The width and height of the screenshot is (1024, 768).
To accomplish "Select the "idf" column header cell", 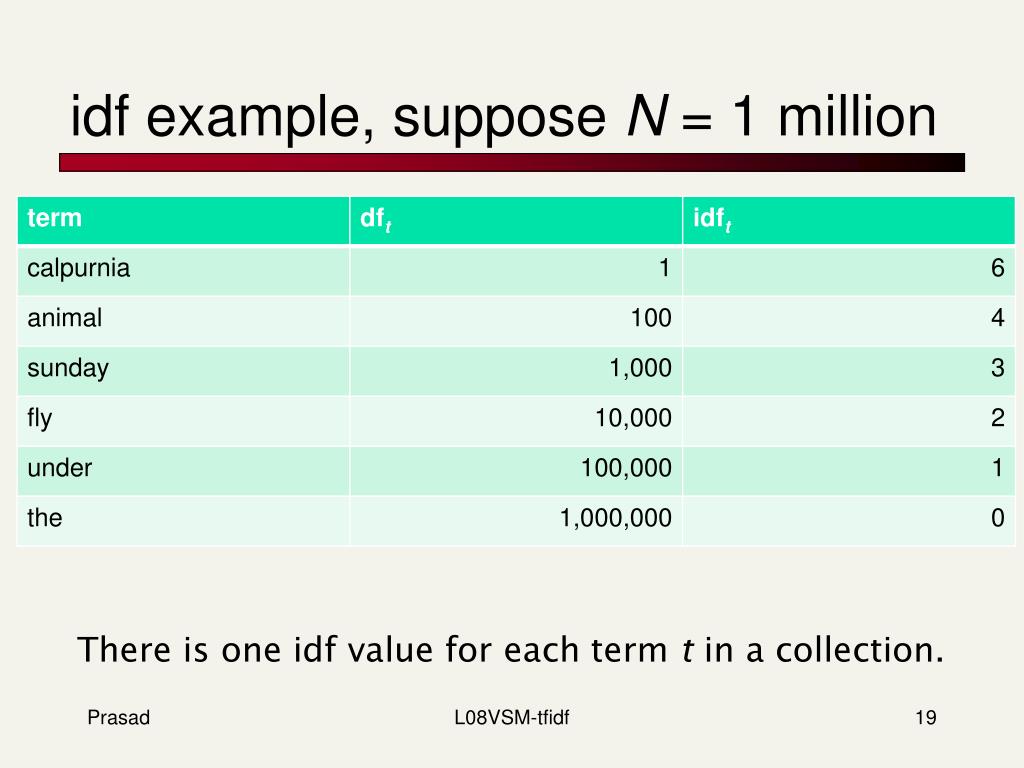I will [848, 220].
